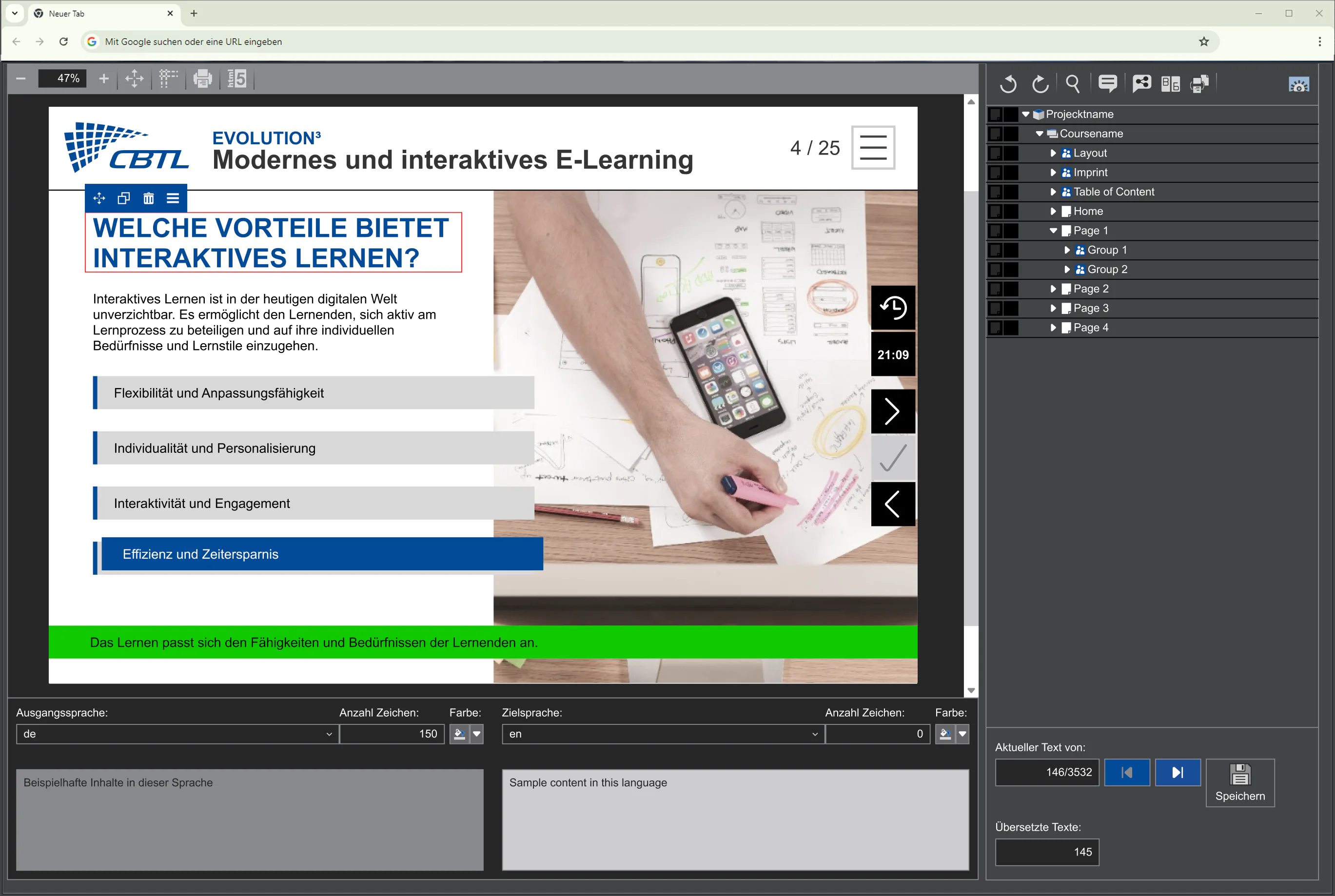
Task: Collapse the Coursename tree node
Action: [1040, 134]
